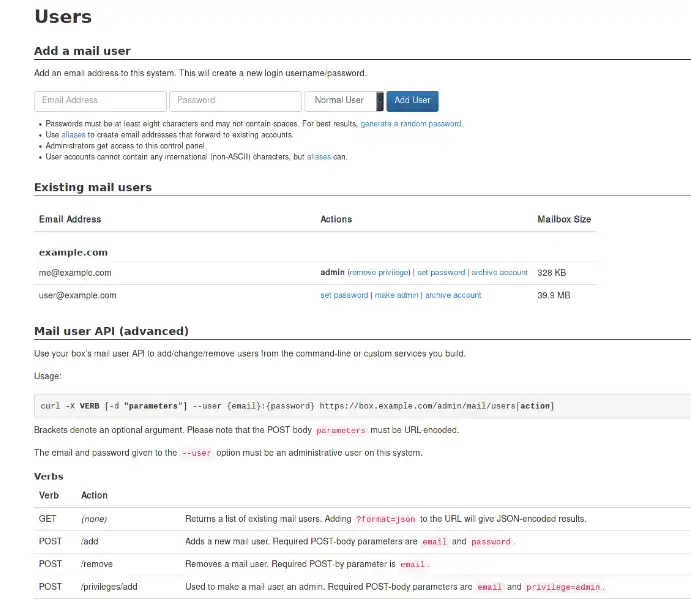Remove privilege from me@example.com
The height and width of the screenshot is (601, 691).
379,272
